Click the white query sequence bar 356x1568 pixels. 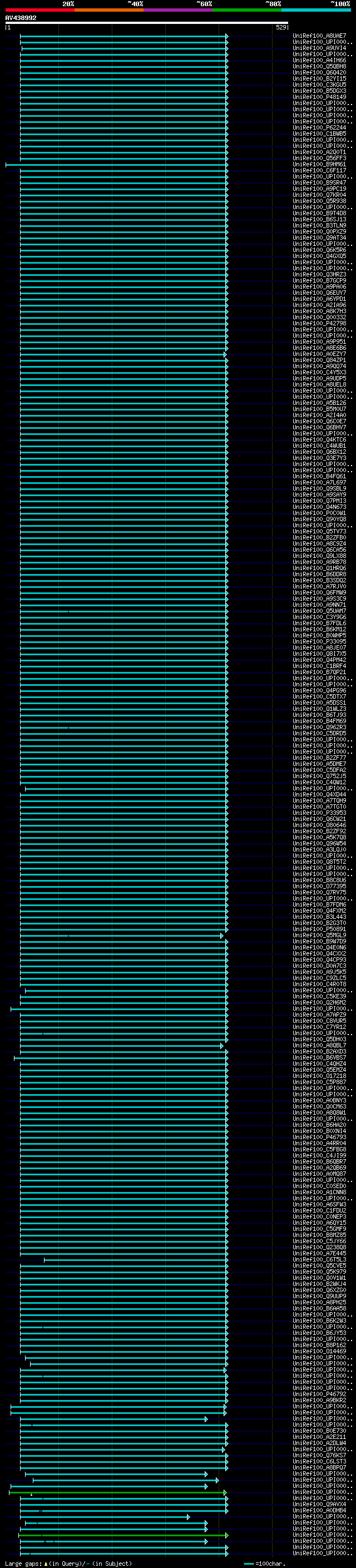[147, 23]
